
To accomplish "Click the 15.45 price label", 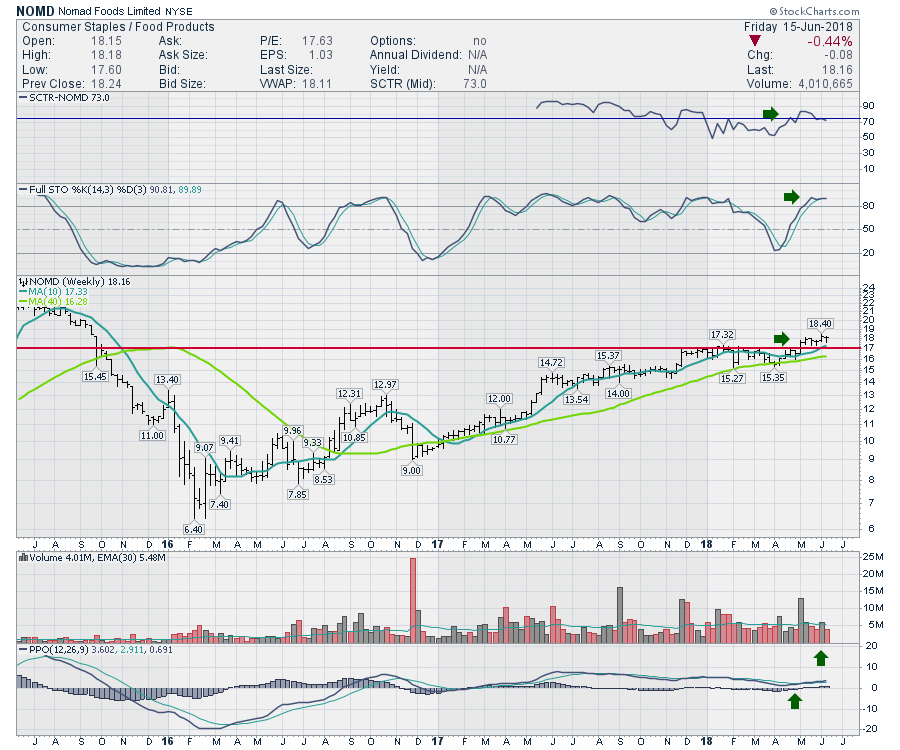I will (x=95, y=376).
